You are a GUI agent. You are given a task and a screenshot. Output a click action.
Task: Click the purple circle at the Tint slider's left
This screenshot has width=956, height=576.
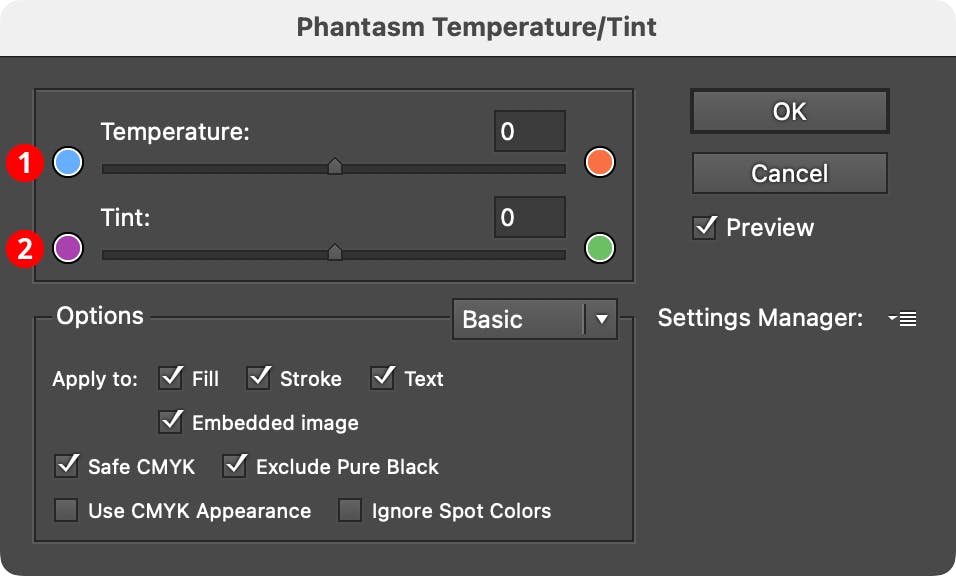[x=67, y=248]
